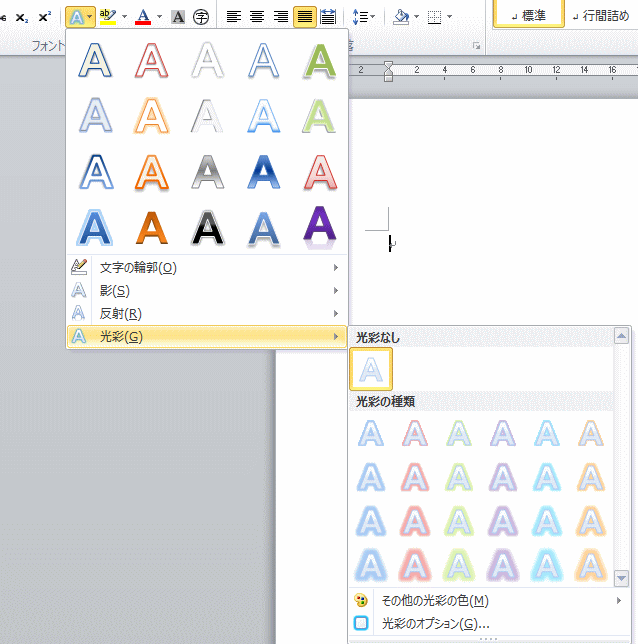
Task: Click the character shading button
Action: (178, 17)
